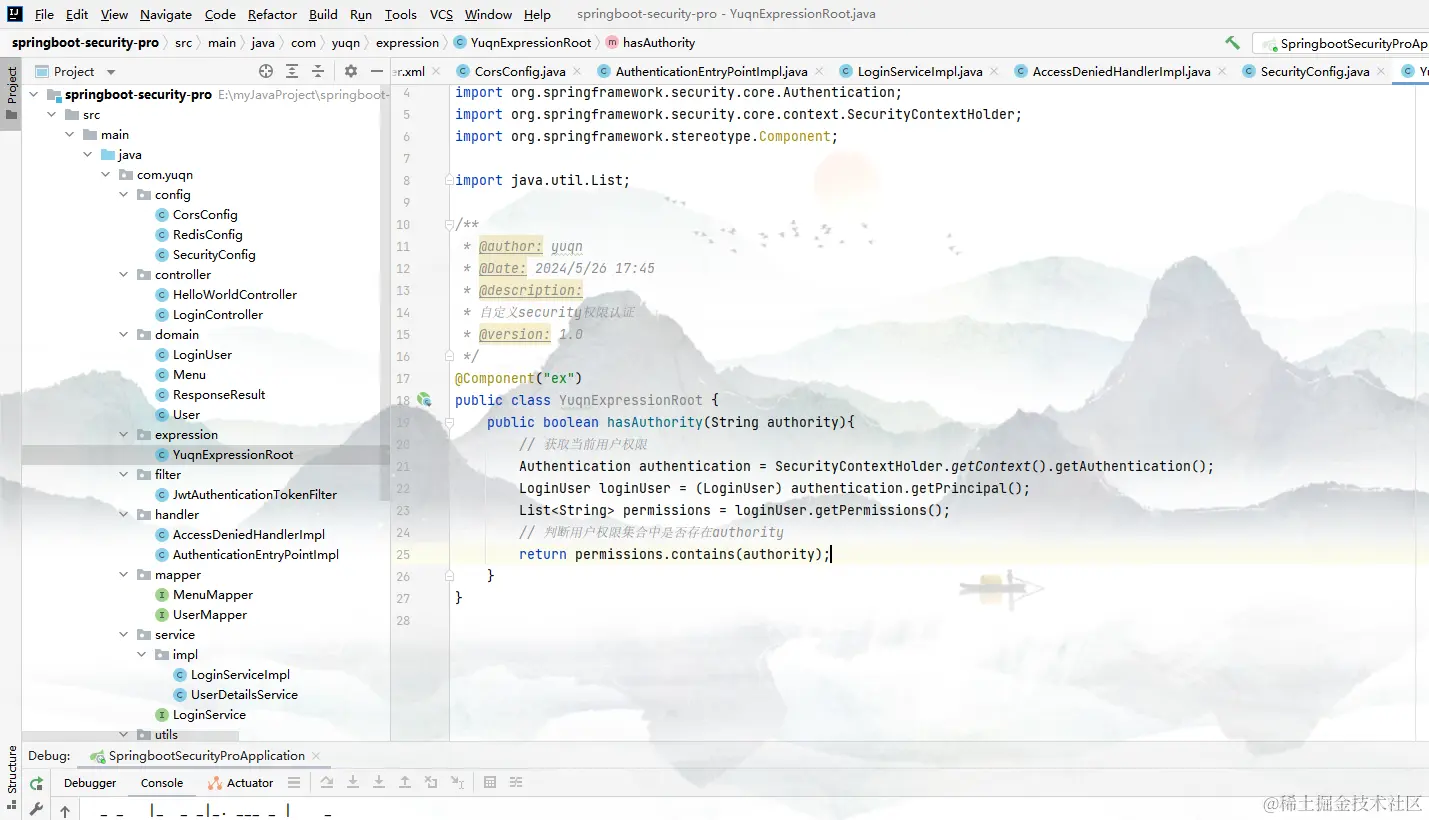
Task: Toggle the Project tool window stripe button
Action: pyautogui.click(x=11, y=93)
